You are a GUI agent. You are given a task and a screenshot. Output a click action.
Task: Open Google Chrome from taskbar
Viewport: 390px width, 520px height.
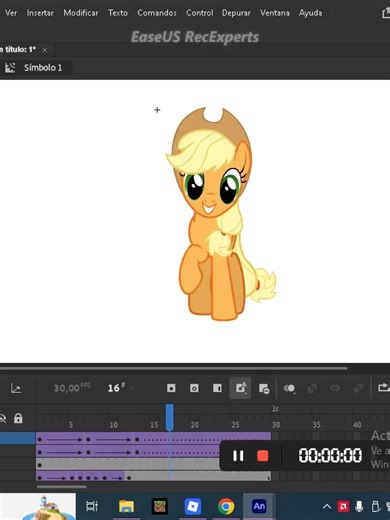point(226,506)
